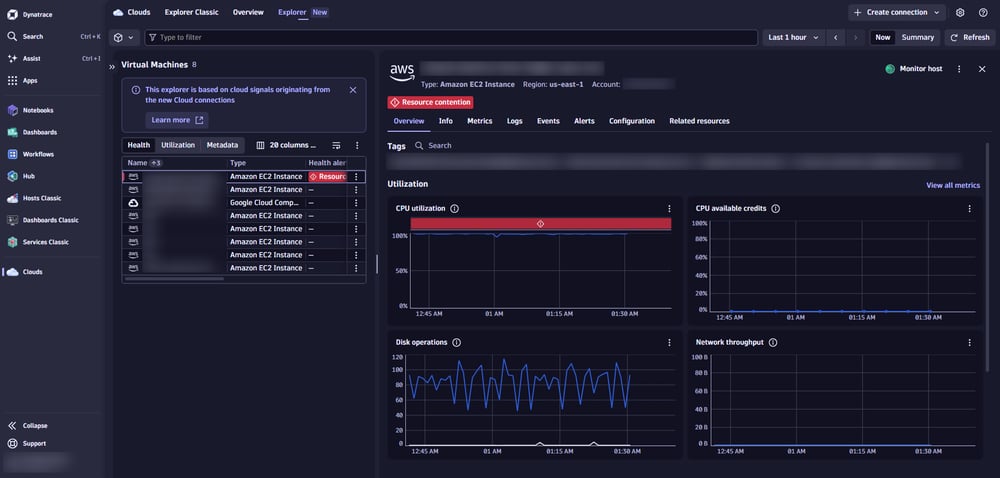
Task: Open info tooltip for CPU utilization
Action: coord(454,208)
